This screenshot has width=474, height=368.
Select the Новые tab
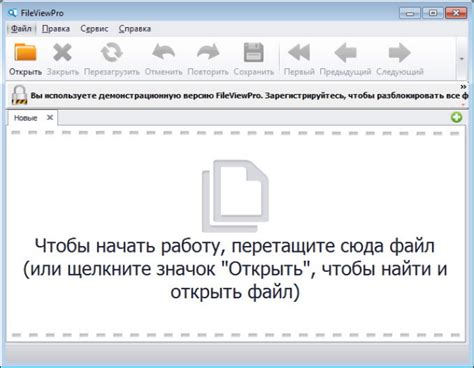coord(25,118)
